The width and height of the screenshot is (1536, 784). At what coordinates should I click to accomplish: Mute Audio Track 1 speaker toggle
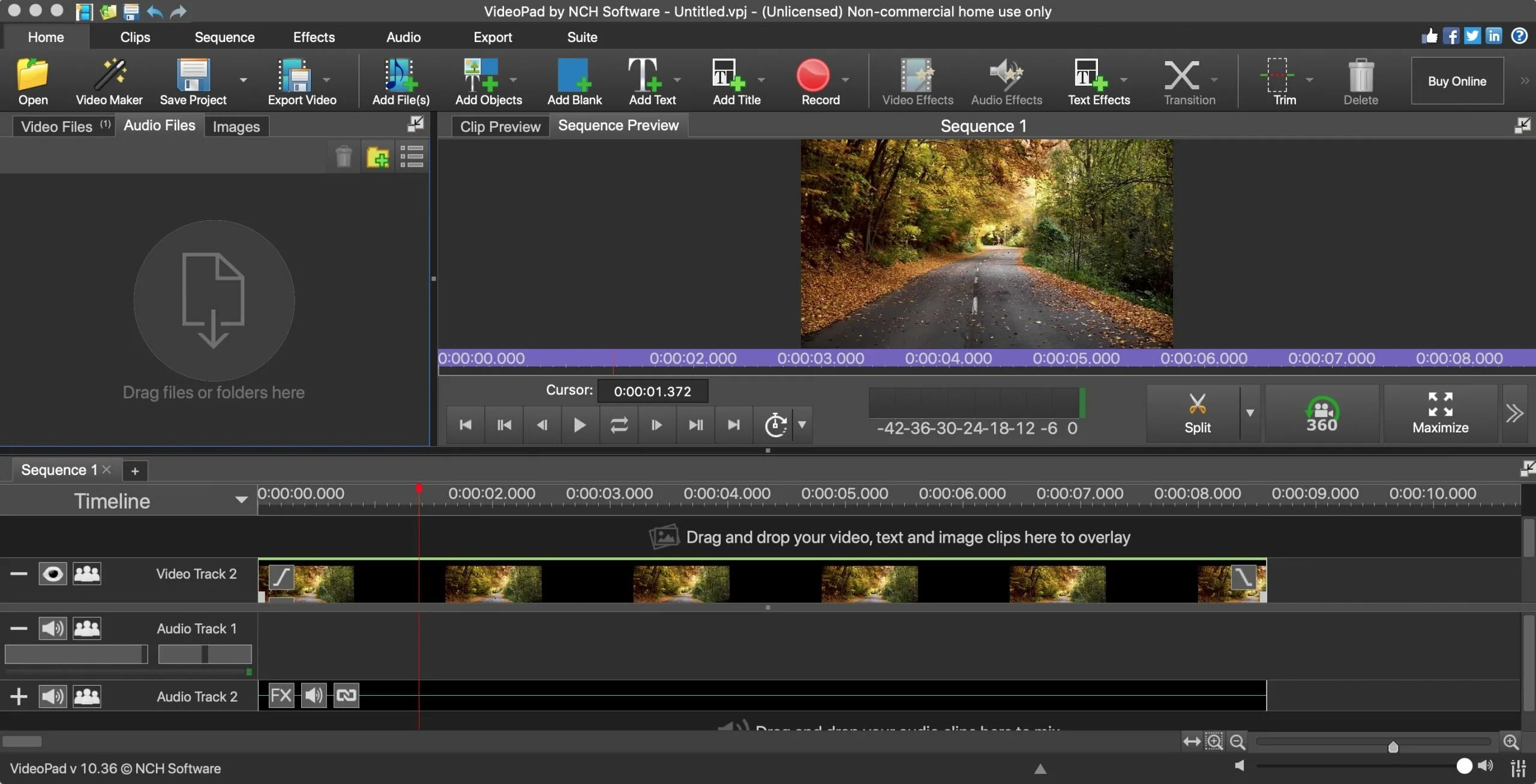tap(53, 628)
